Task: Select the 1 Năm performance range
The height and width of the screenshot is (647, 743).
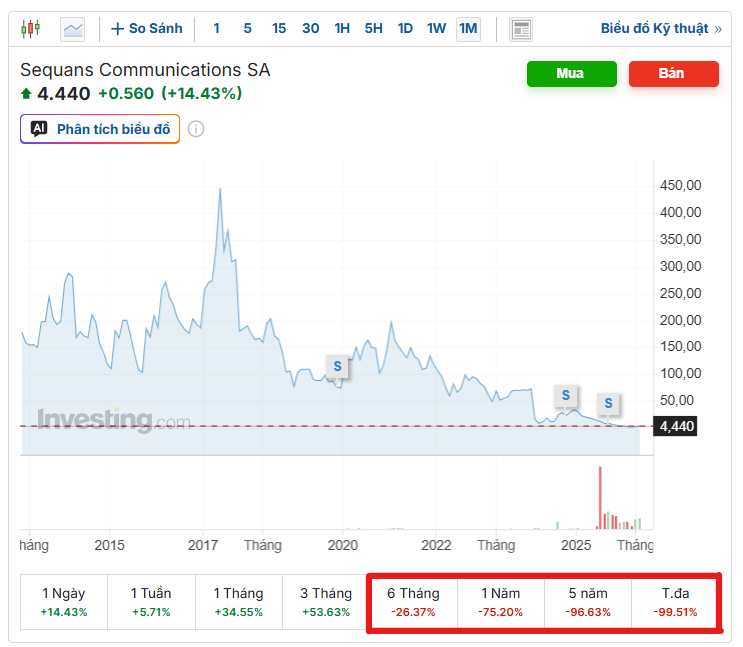Action: click(500, 602)
